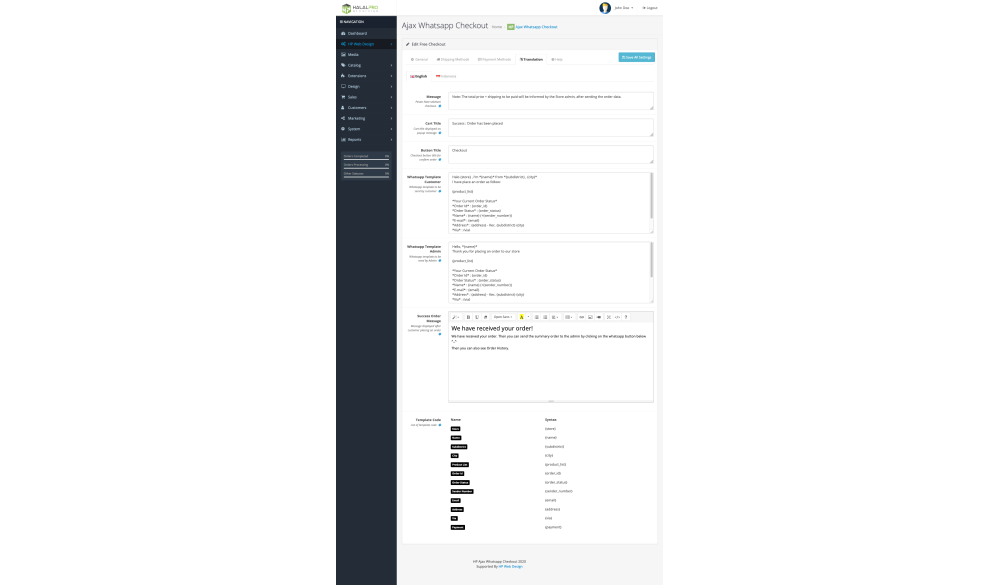Open the text color options arrow
This screenshot has height=585, width=1000.
pos(528,317)
